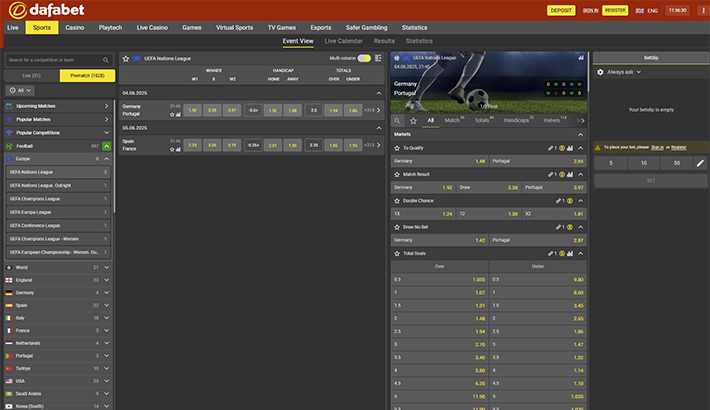This screenshot has width=710, height=410.
Task: Open UEFA Champions League in sidebar
Action: [58, 199]
